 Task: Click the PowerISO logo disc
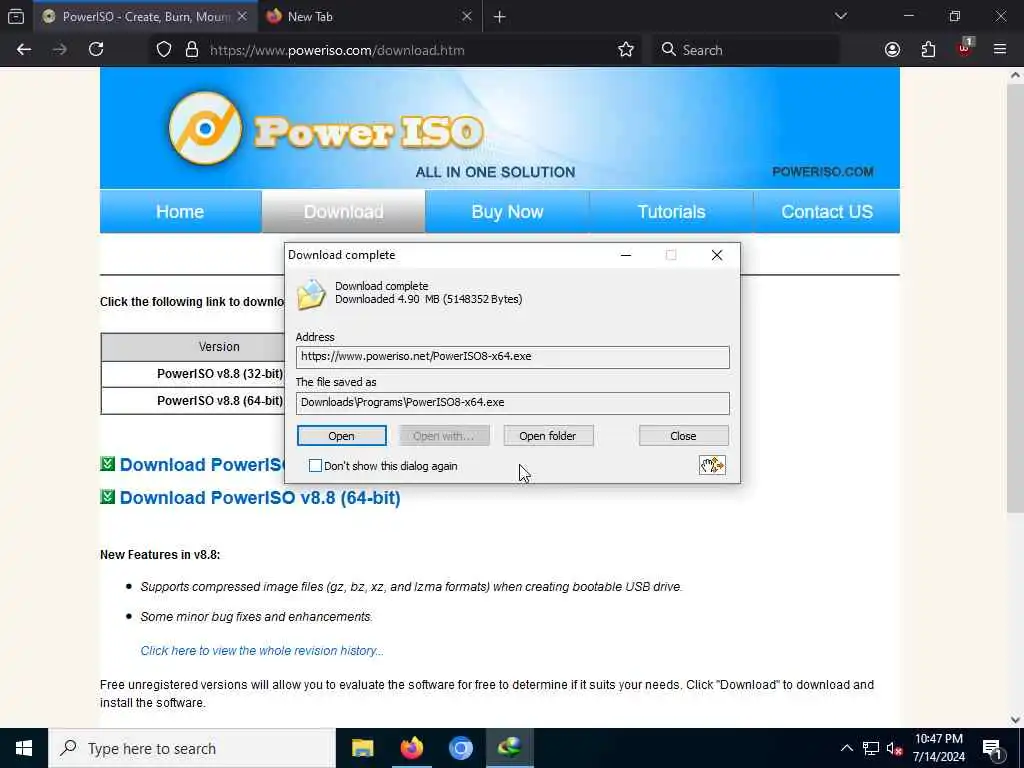pyautogui.click(x=205, y=128)
